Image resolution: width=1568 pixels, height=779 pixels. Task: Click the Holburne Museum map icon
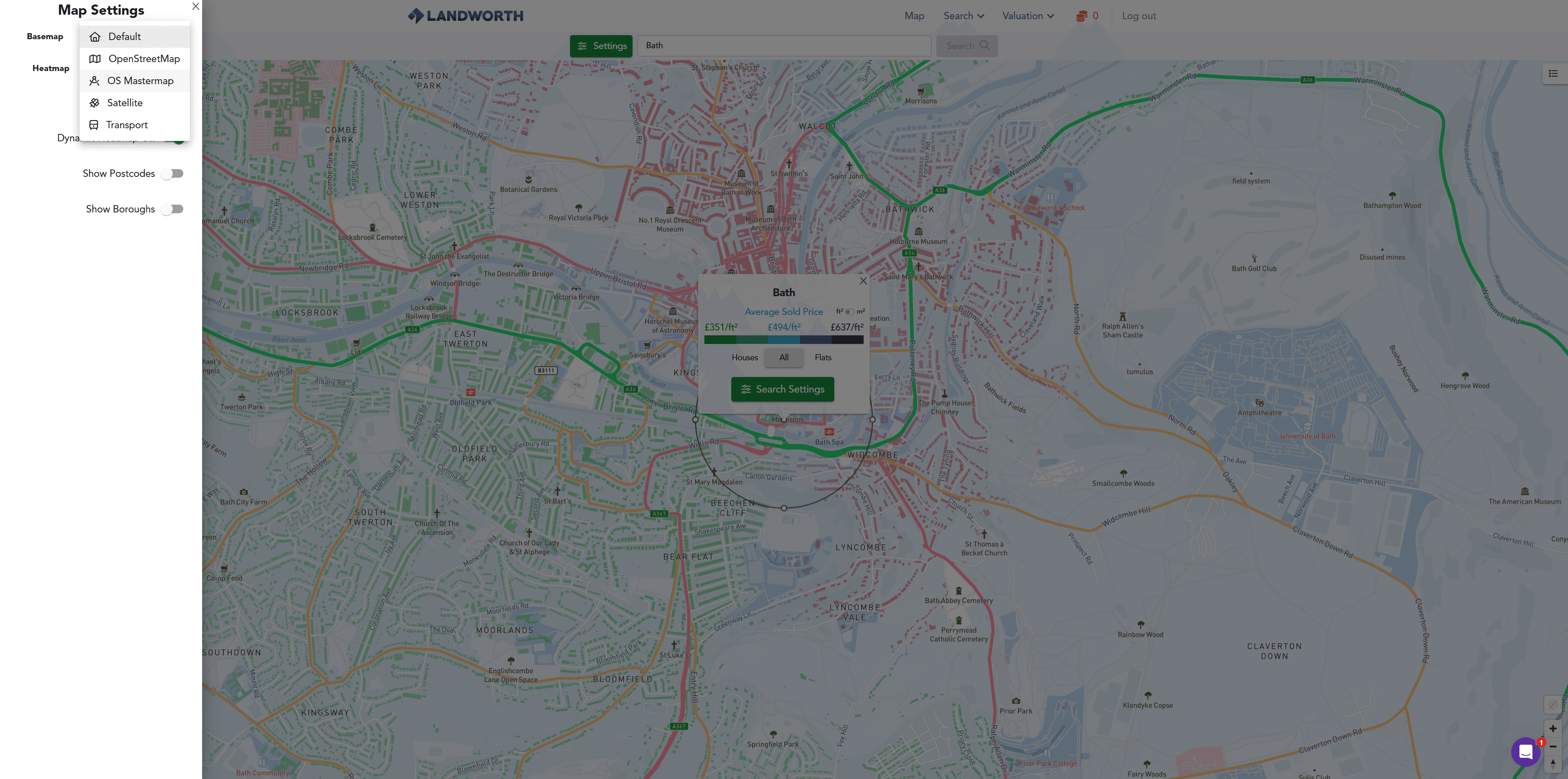[x=918, y=232]
